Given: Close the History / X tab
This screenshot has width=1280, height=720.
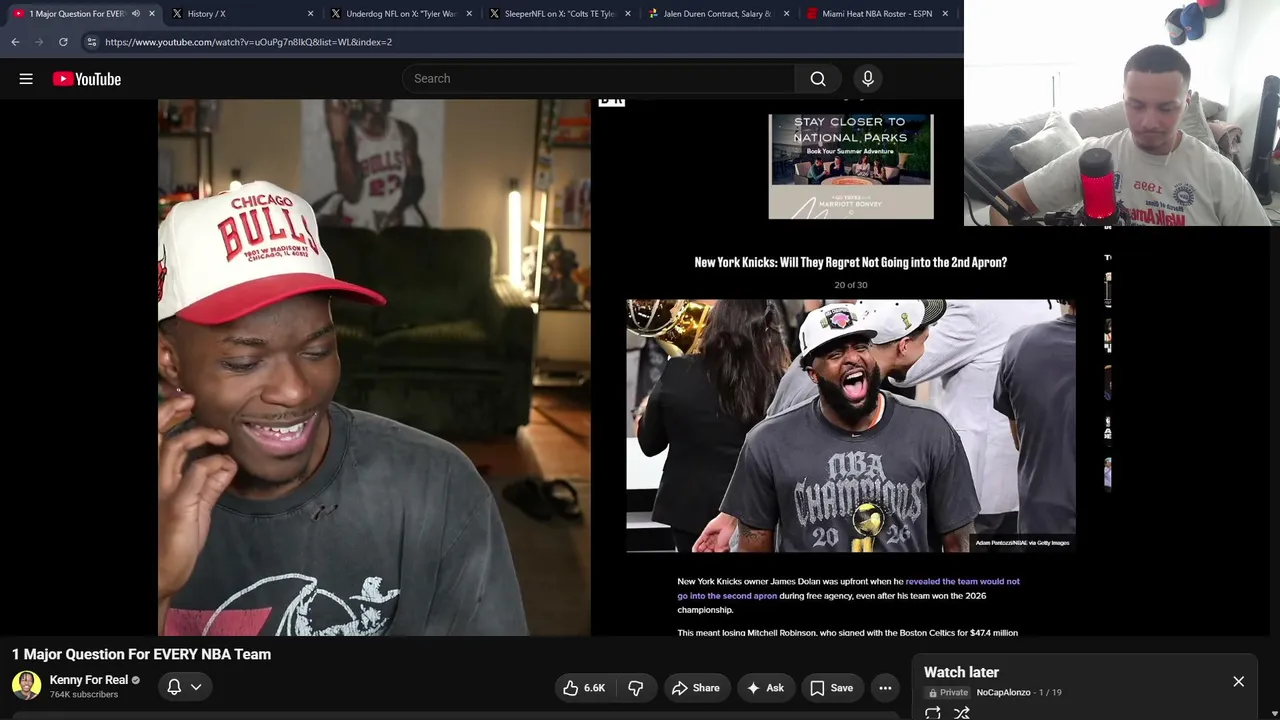Looking at the screenshot, I should pyautogui.click(x=311, y=14).
